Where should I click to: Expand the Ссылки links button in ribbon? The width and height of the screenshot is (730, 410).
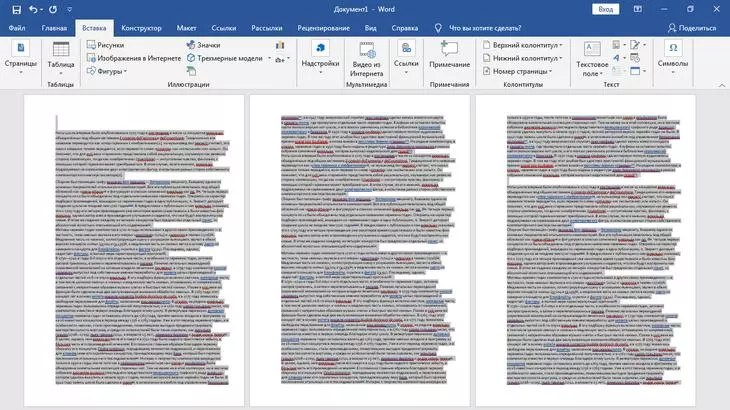(x=406, y=58)
